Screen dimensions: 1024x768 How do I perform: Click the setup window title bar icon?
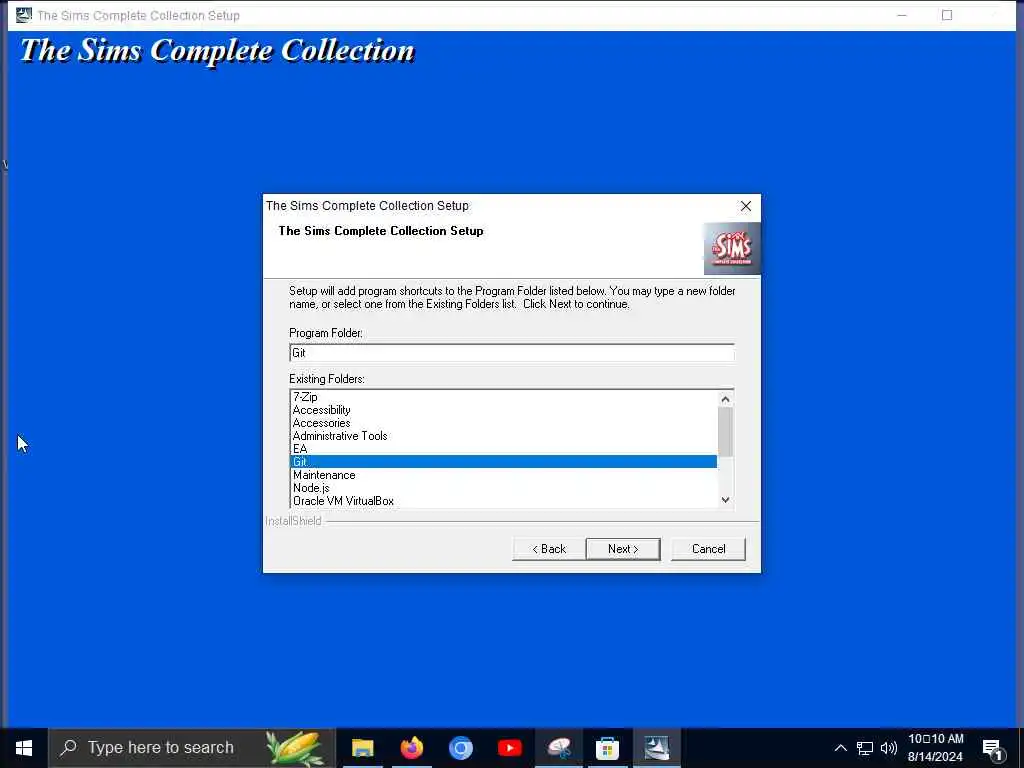(x=24, y=14)
